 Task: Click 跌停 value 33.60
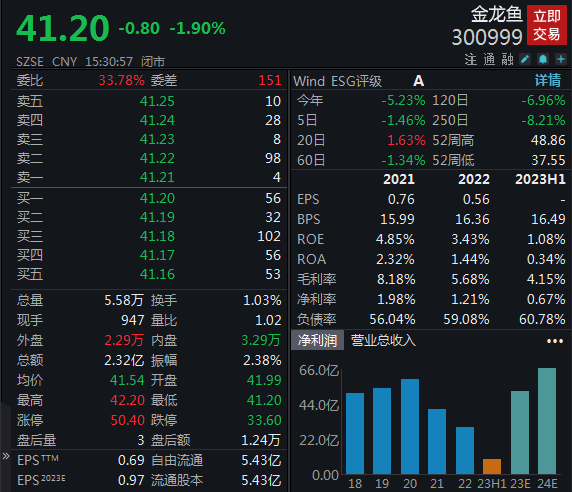click(x=264, y=420)
